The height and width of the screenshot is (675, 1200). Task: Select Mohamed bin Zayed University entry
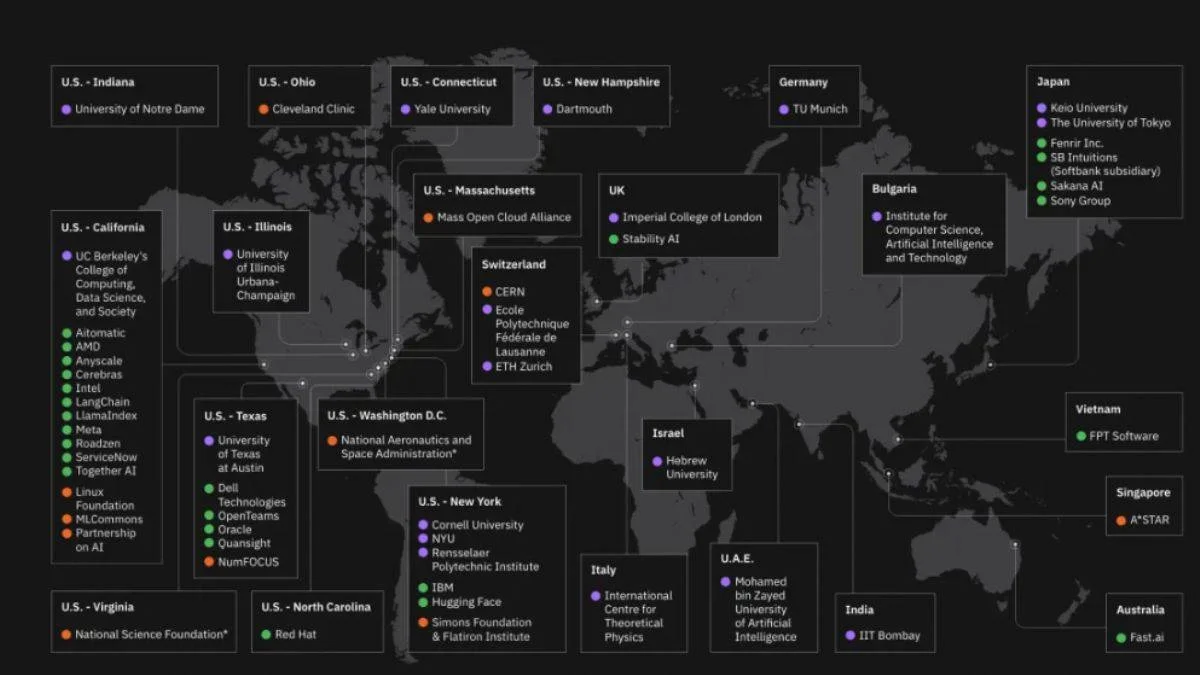click(x=758, y=610)
